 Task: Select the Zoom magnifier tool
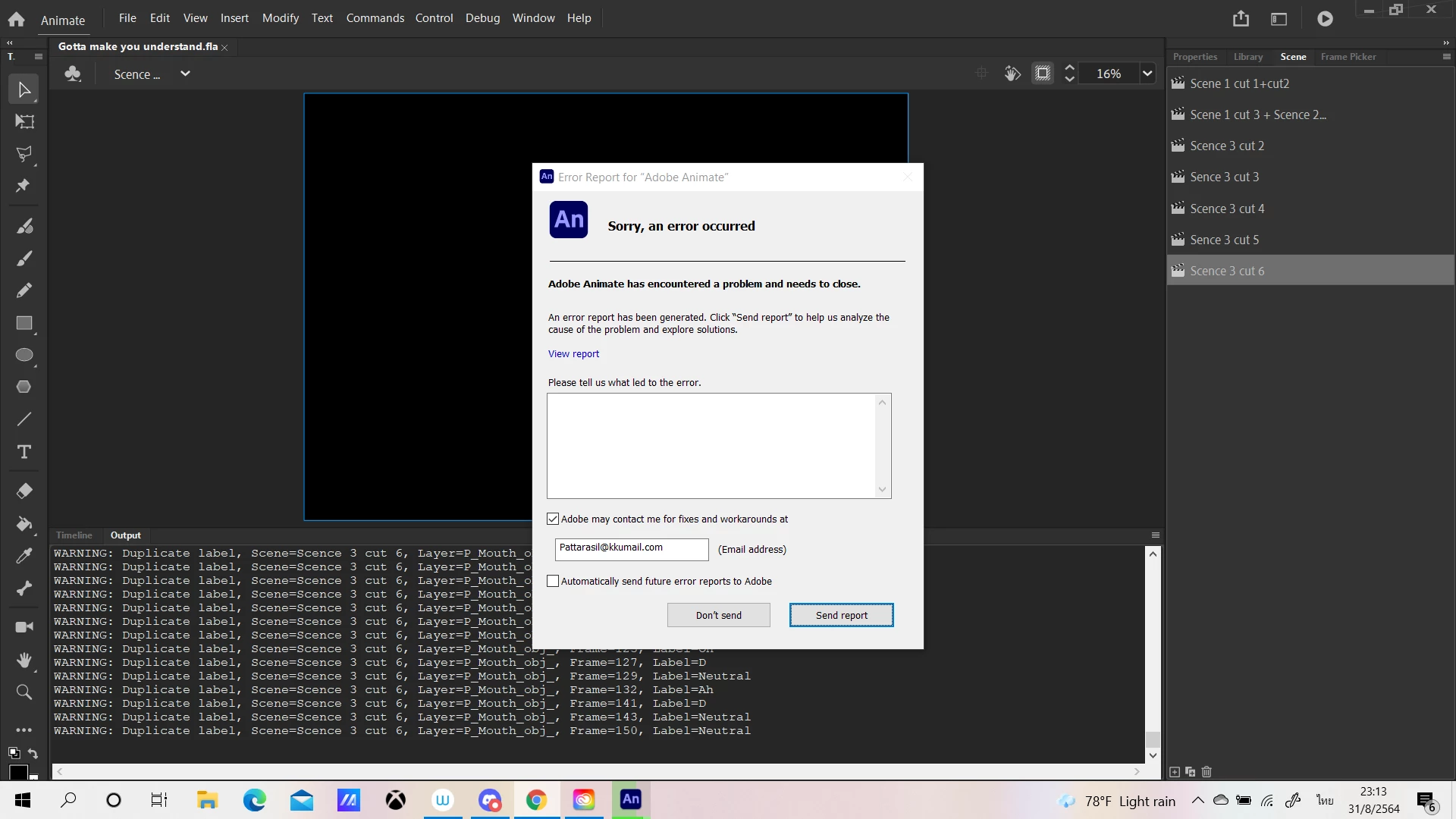24,692
